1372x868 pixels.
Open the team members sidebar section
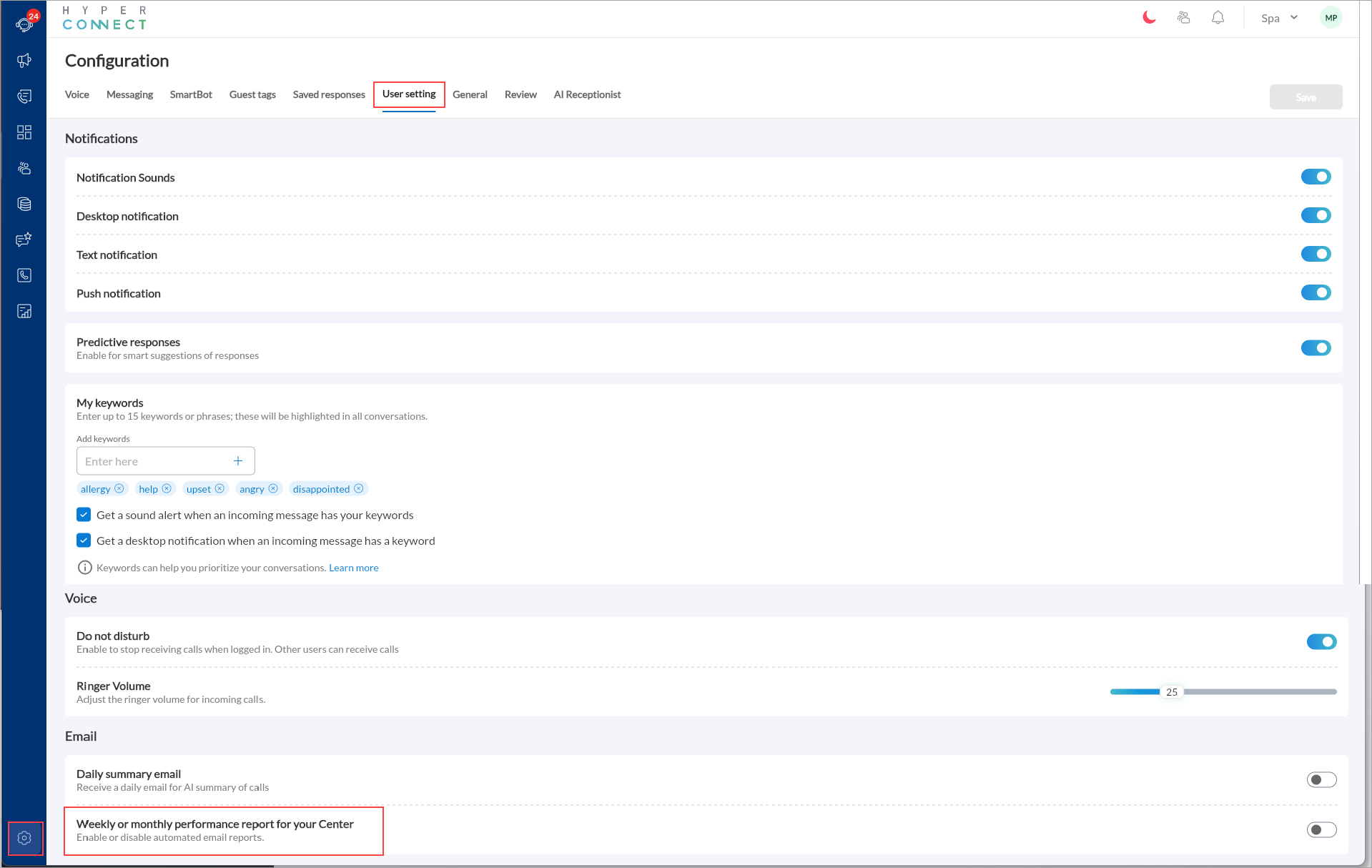click(x=24, y=168)
